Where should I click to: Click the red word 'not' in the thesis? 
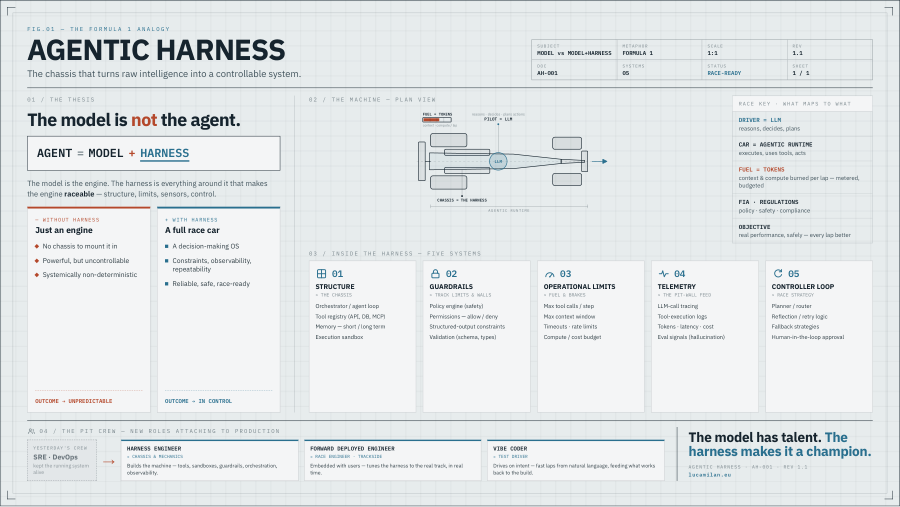[144, 120]
